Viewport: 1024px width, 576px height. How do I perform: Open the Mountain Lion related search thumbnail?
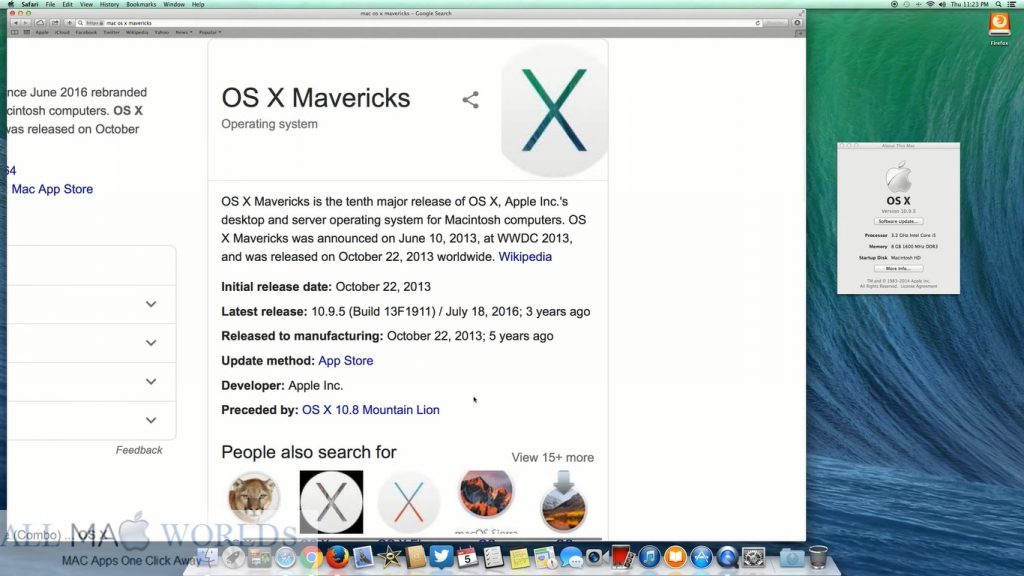[253, 498]
